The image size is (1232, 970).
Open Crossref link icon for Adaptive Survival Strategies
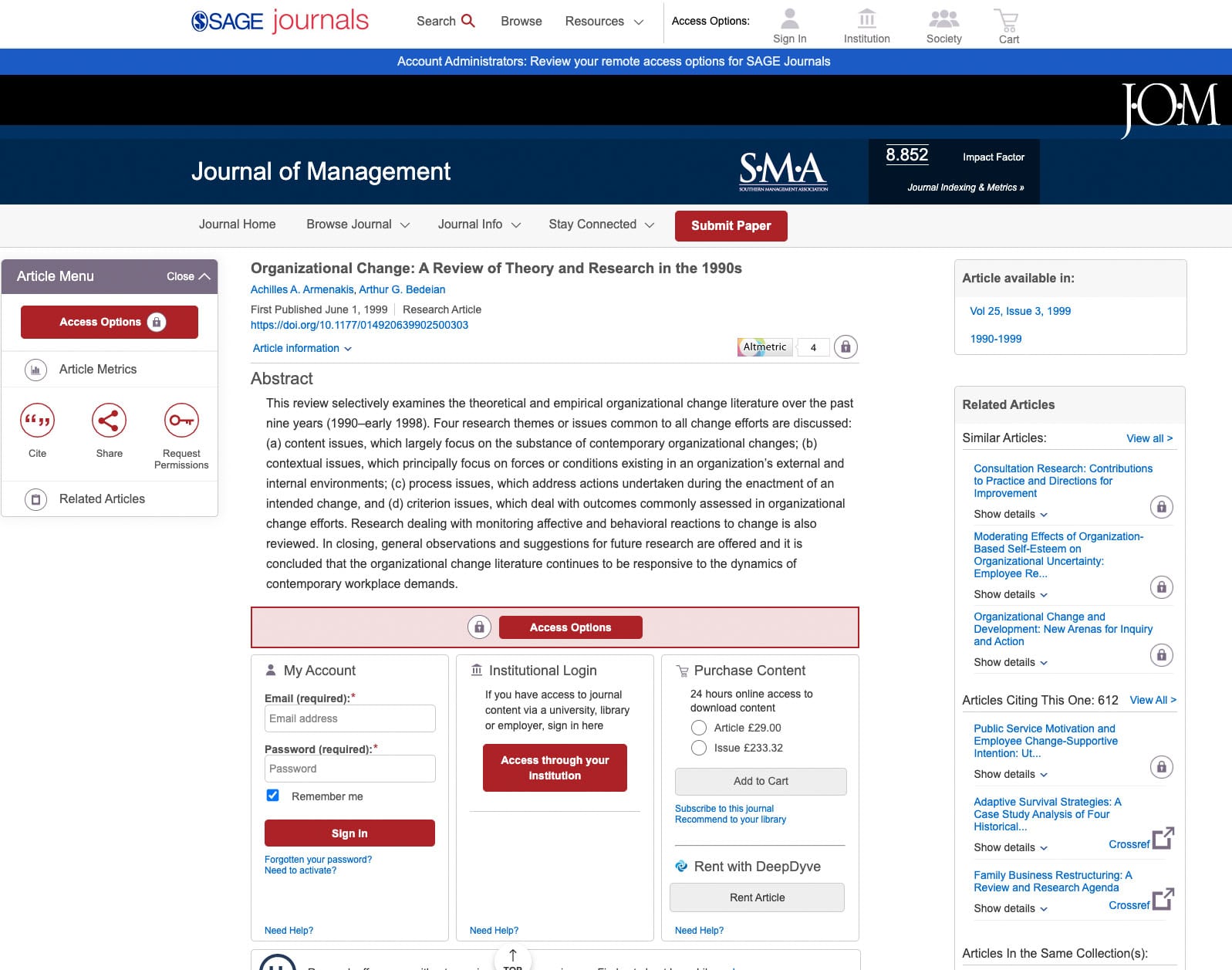click(1163, 838)
